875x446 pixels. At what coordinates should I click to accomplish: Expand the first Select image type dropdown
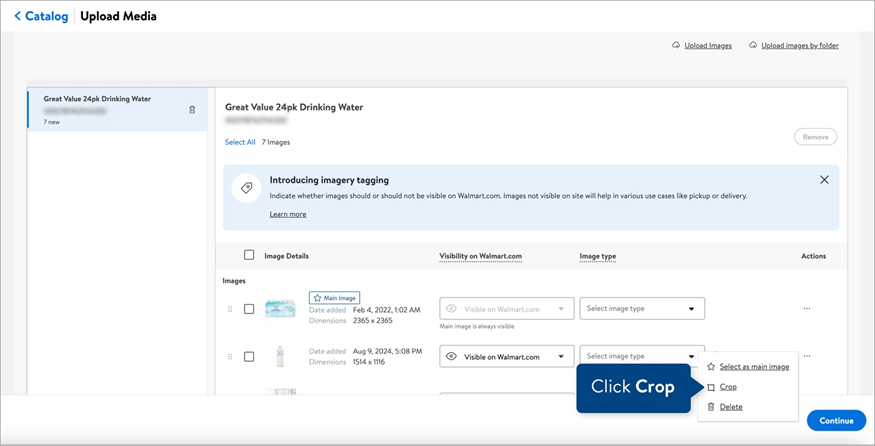(x=642, y=309)
